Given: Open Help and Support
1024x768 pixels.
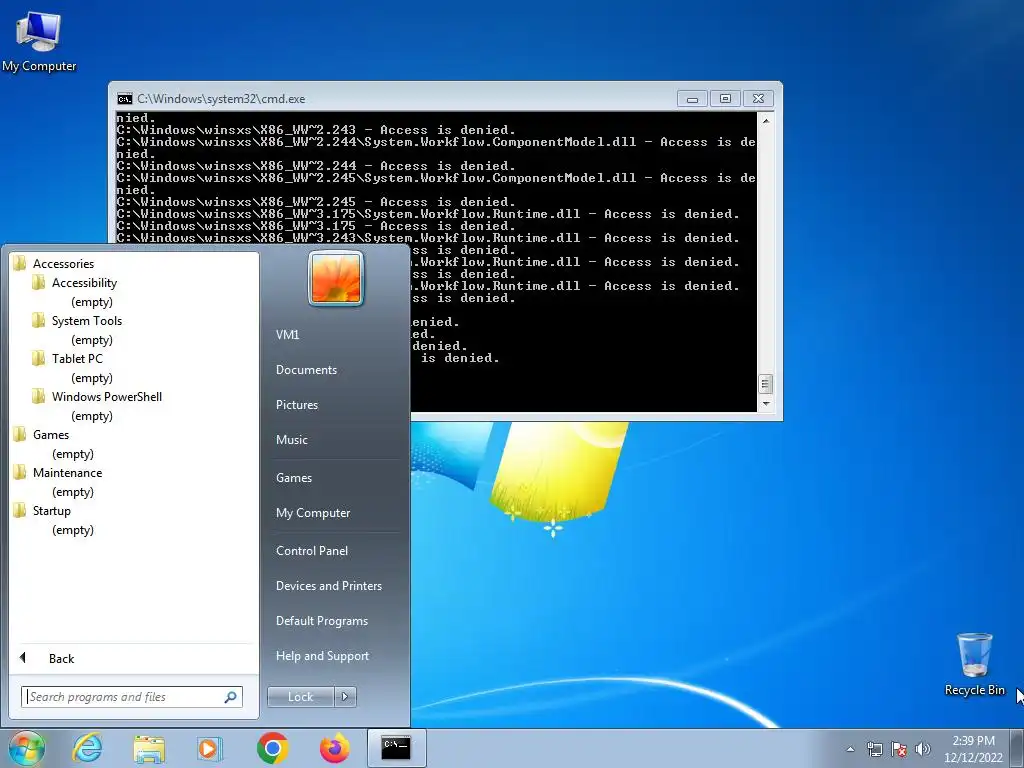Looking at the screenshot, I should 322,656.
